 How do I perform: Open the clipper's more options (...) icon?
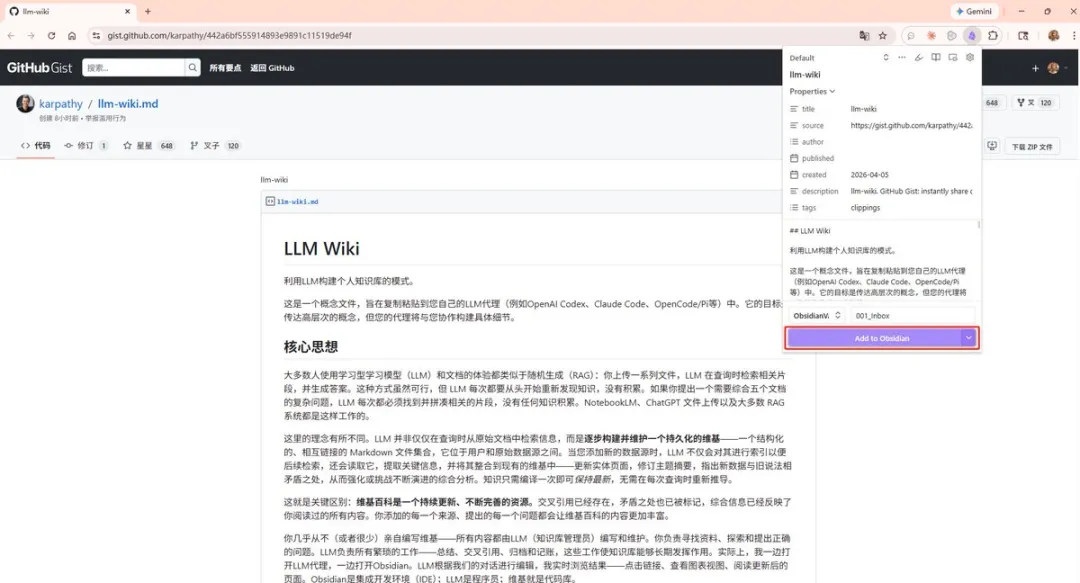(903, 58)
